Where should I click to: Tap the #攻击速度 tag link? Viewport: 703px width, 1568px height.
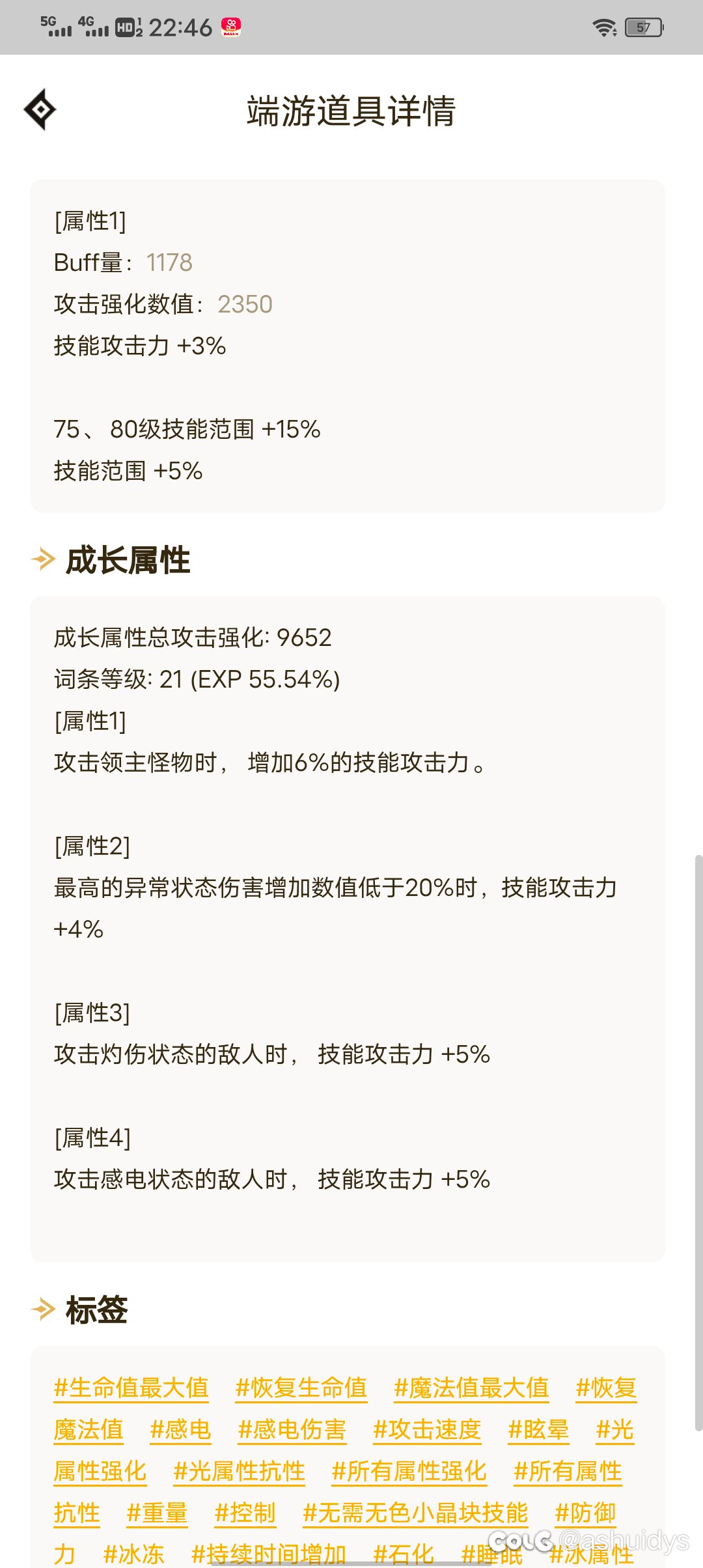coord(427,1429)
